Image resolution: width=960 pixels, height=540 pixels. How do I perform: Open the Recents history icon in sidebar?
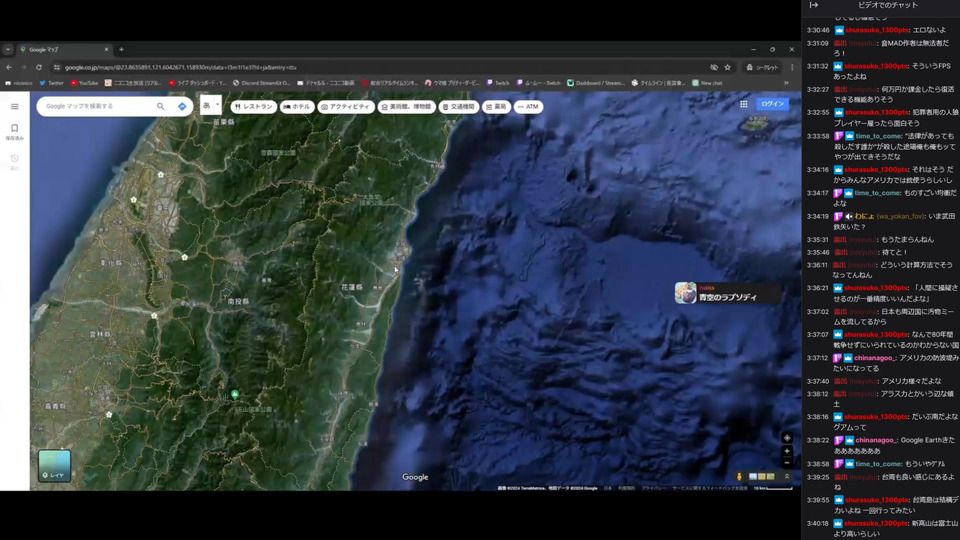pyautogui.click(x=15, y=159)
